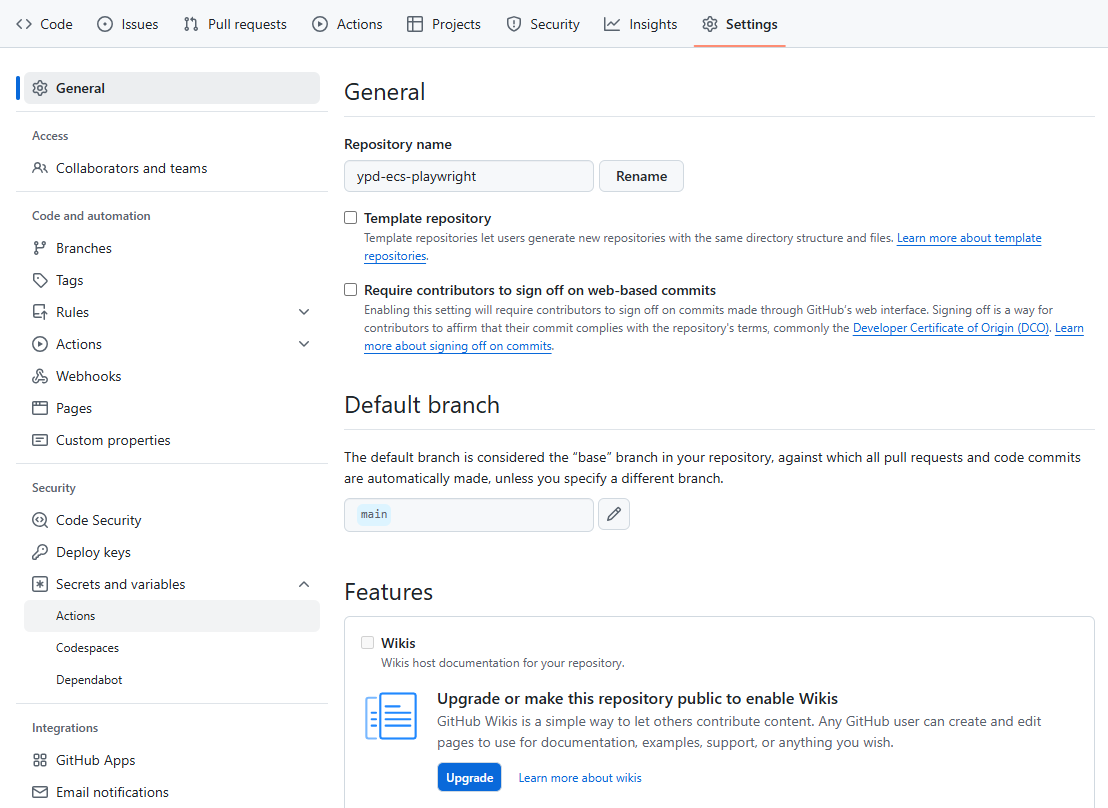Screen dimensions: 1108x808
Task: Expand the Rules section chevron
Action: point(304,312)
